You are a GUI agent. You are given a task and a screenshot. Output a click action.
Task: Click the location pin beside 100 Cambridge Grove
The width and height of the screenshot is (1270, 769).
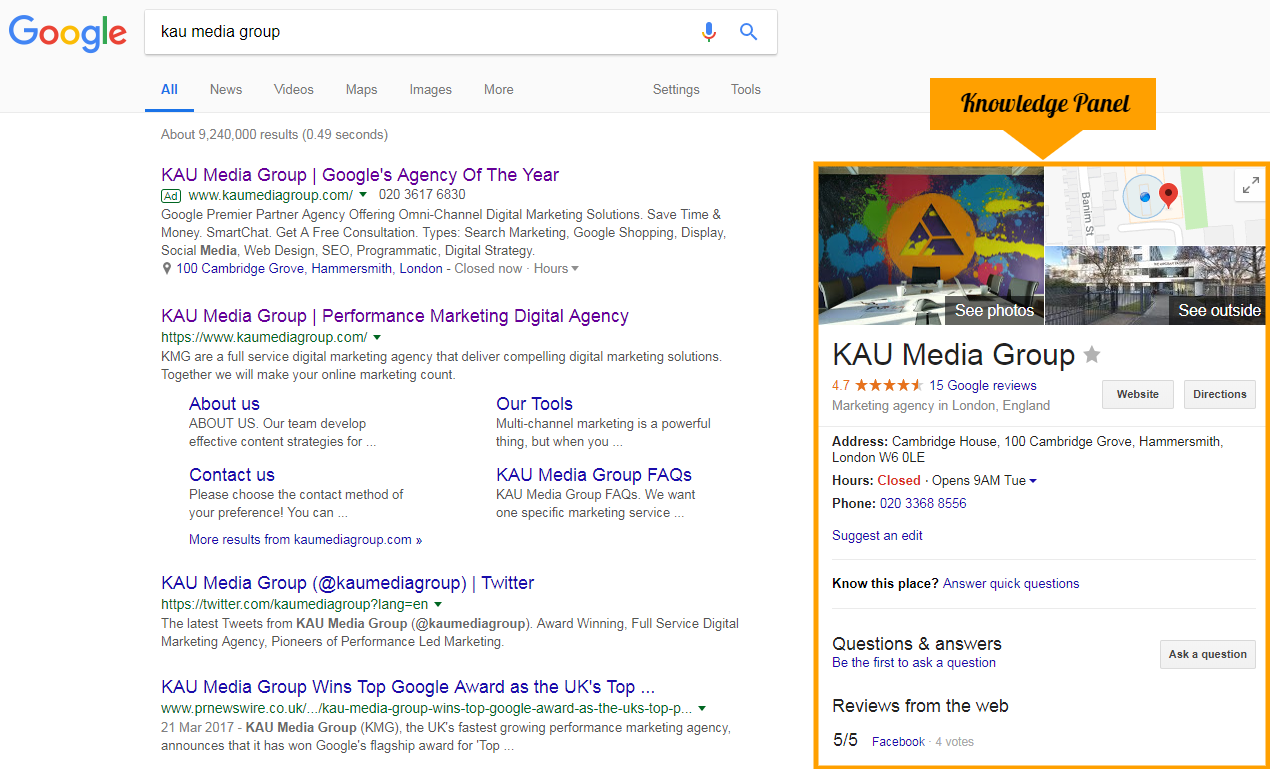(x=167, y=269)
